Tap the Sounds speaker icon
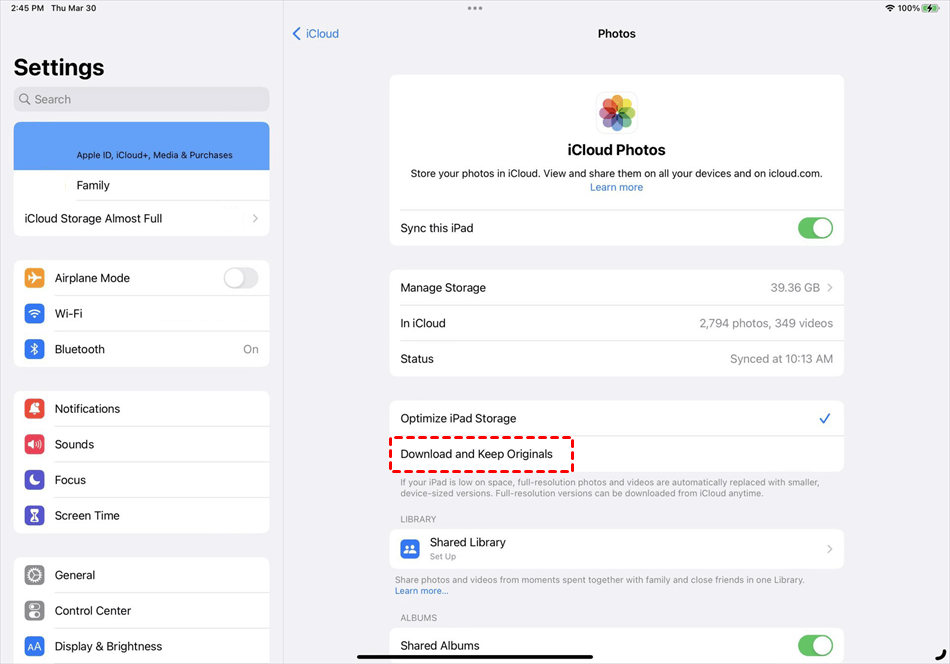950x664 pixels. (35, 445)
